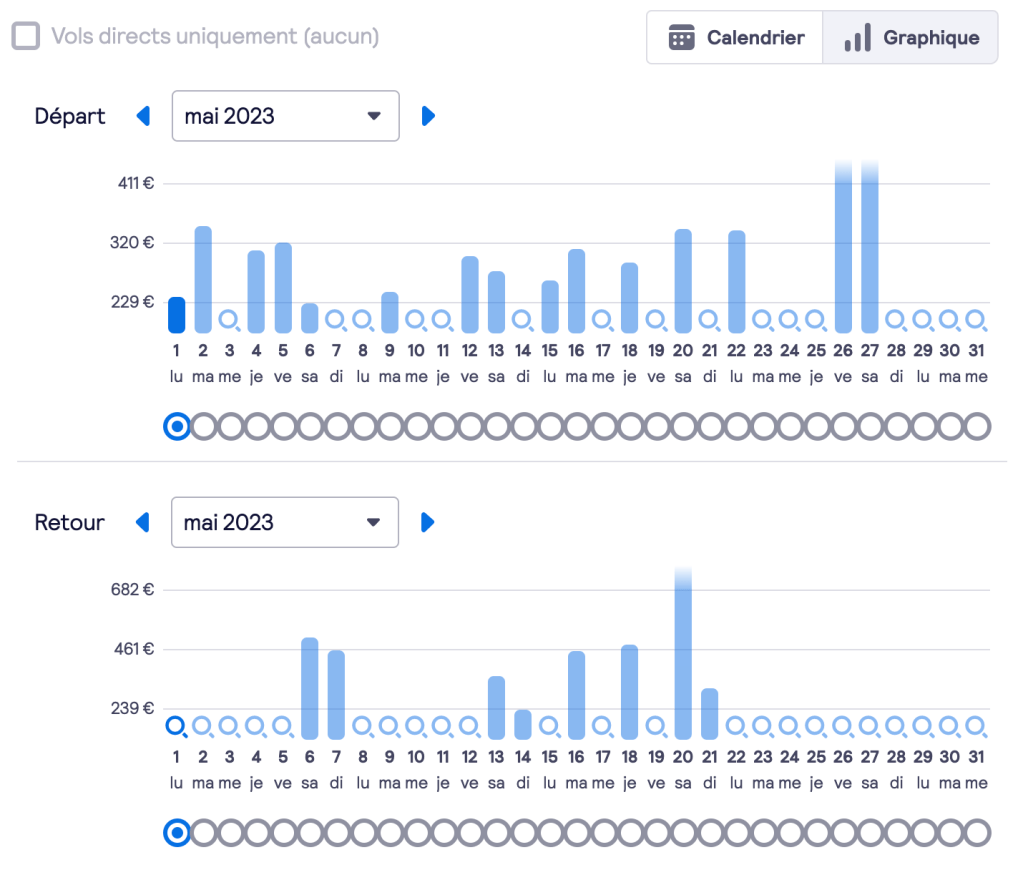1023x870 pixels.
Task: Switch to Graphique view
Action: click(910, 38)
